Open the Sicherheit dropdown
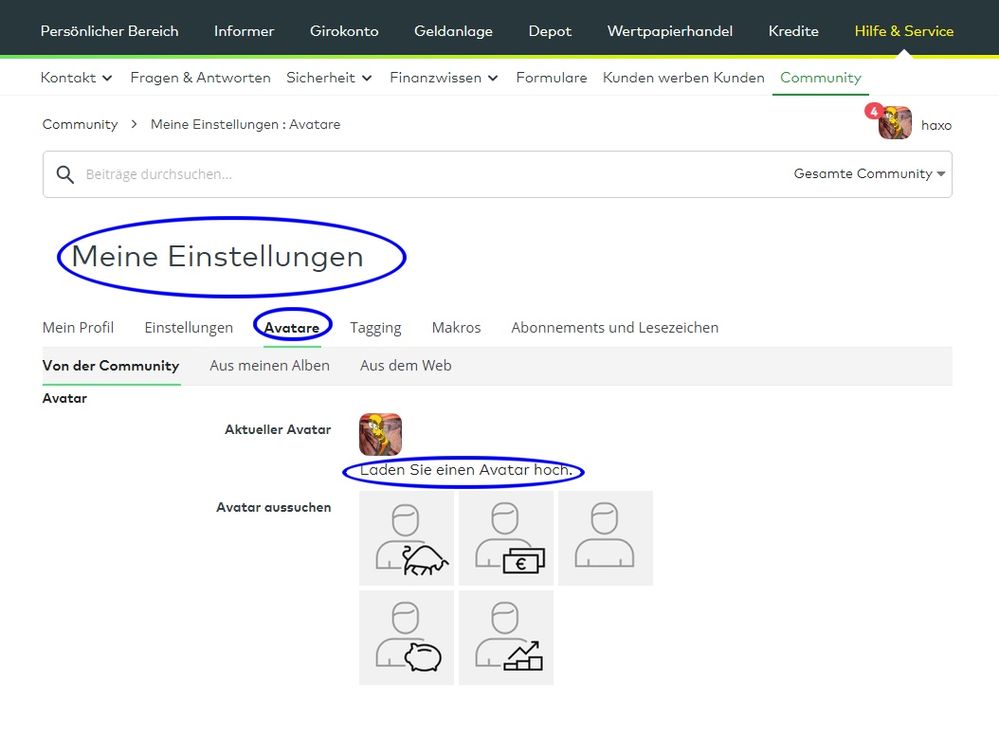This screenshot has width=999, height=742. tap(329, 77)
